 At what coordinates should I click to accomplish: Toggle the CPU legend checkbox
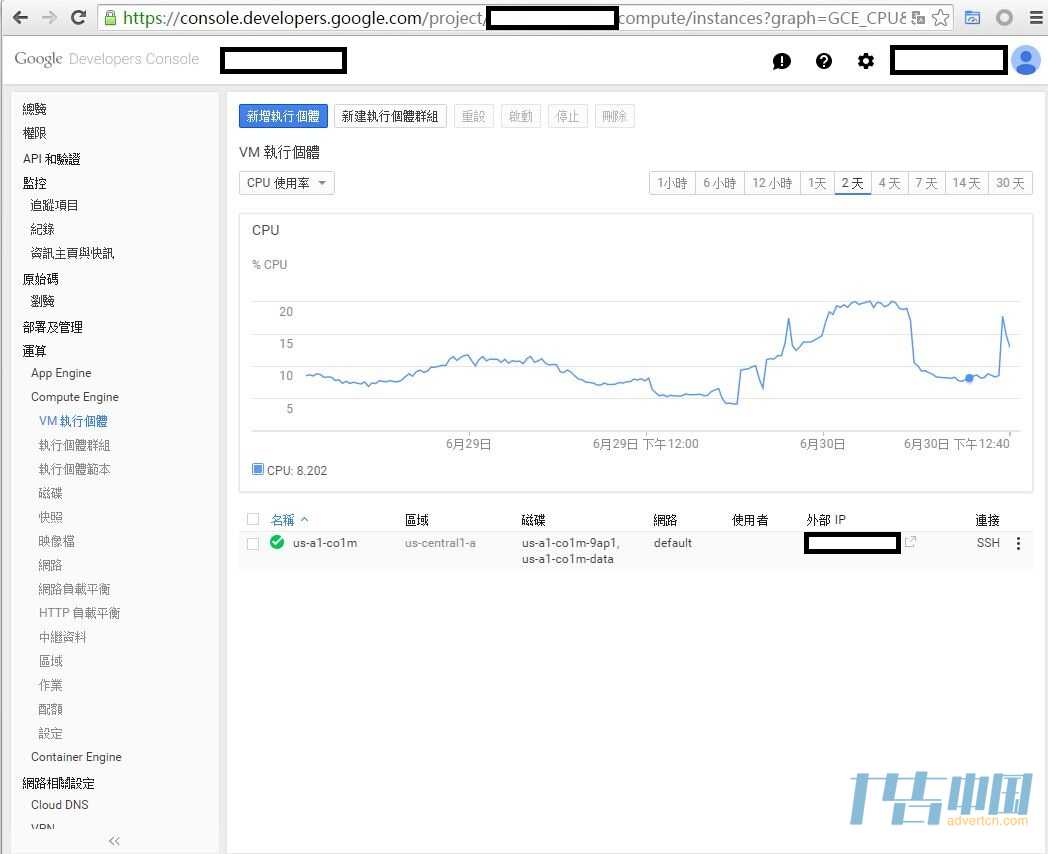[x=258, y=469]
